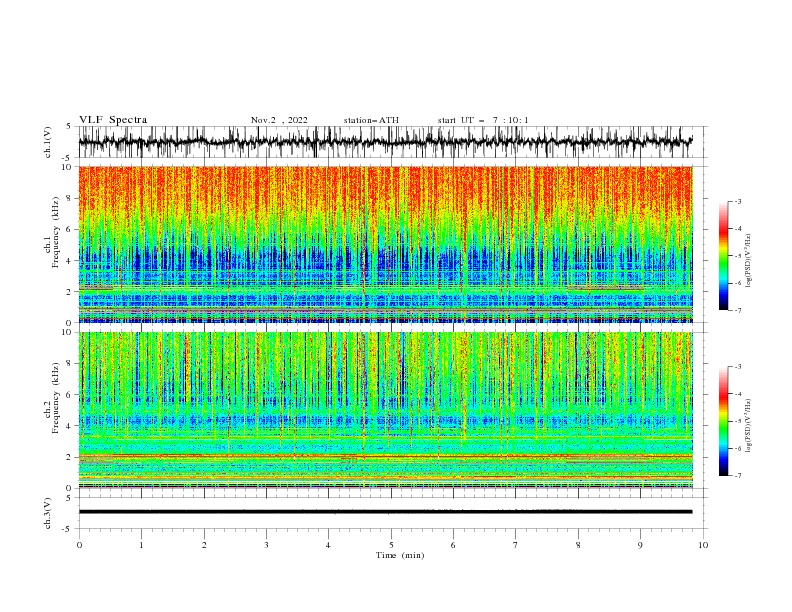Click the "-3" label on the ch.1 colorbar
The image size is (792, 612).
pyautogui.click(x=738, y=201)
